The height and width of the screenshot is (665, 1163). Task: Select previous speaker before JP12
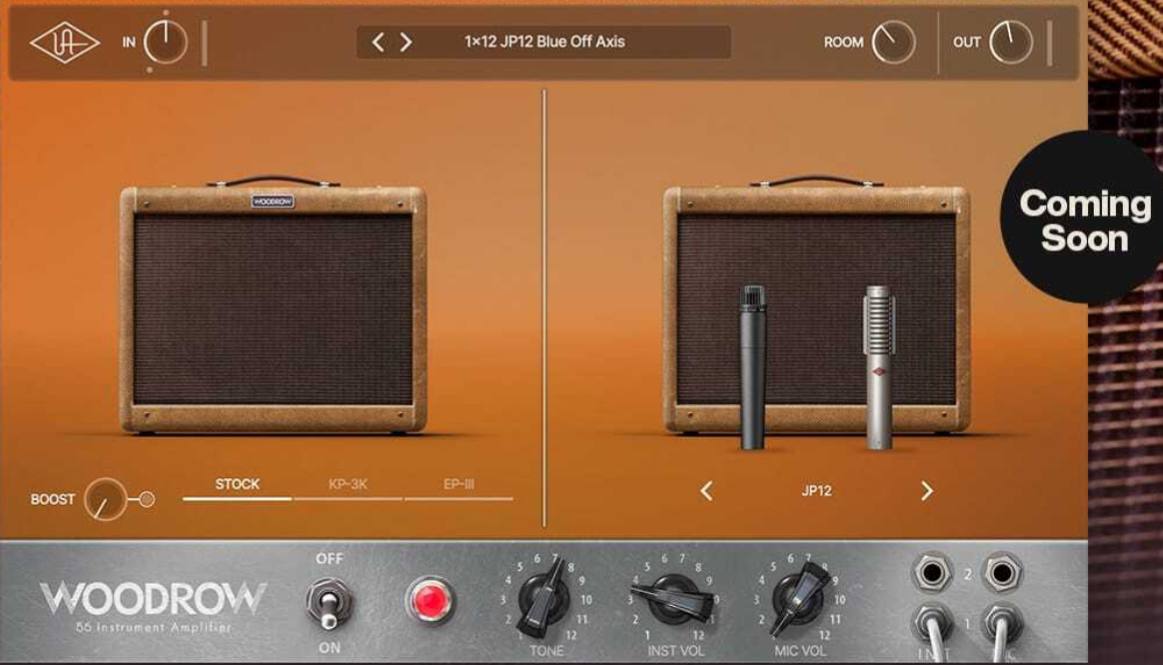coord(707,491)
